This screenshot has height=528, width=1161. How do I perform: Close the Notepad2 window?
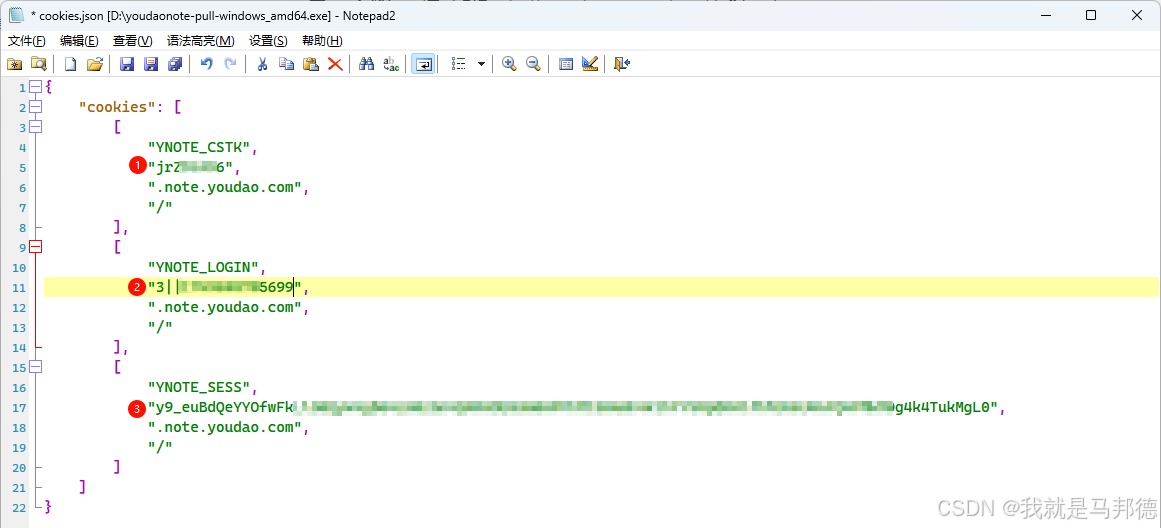pyautogui.click(x=1137, y=16)
